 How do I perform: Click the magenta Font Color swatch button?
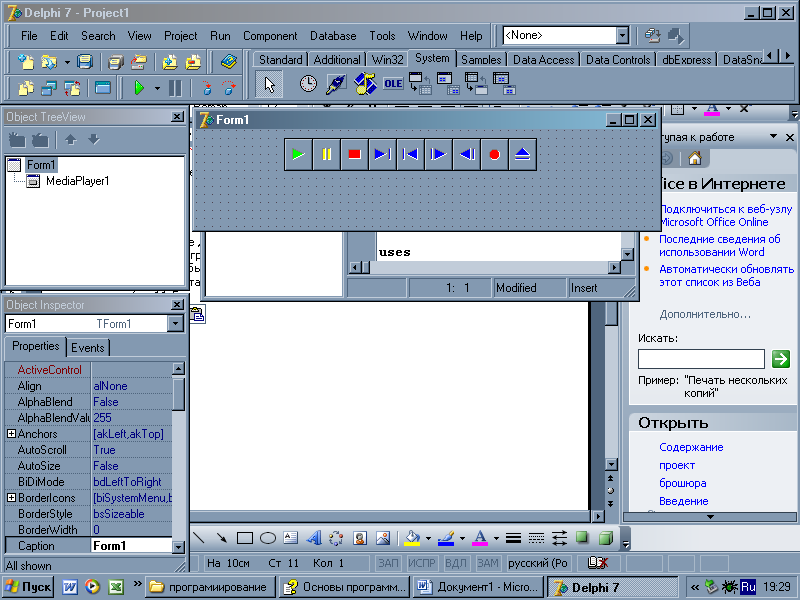click(480, 538)
